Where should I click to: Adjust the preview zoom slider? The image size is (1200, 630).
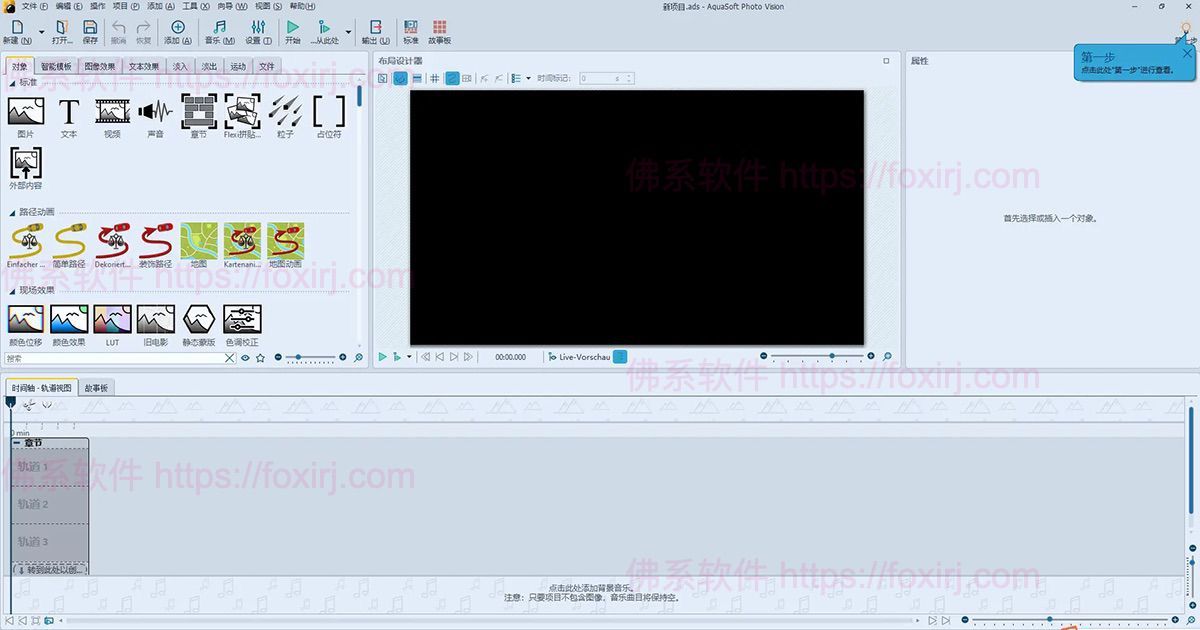point(831,355)
